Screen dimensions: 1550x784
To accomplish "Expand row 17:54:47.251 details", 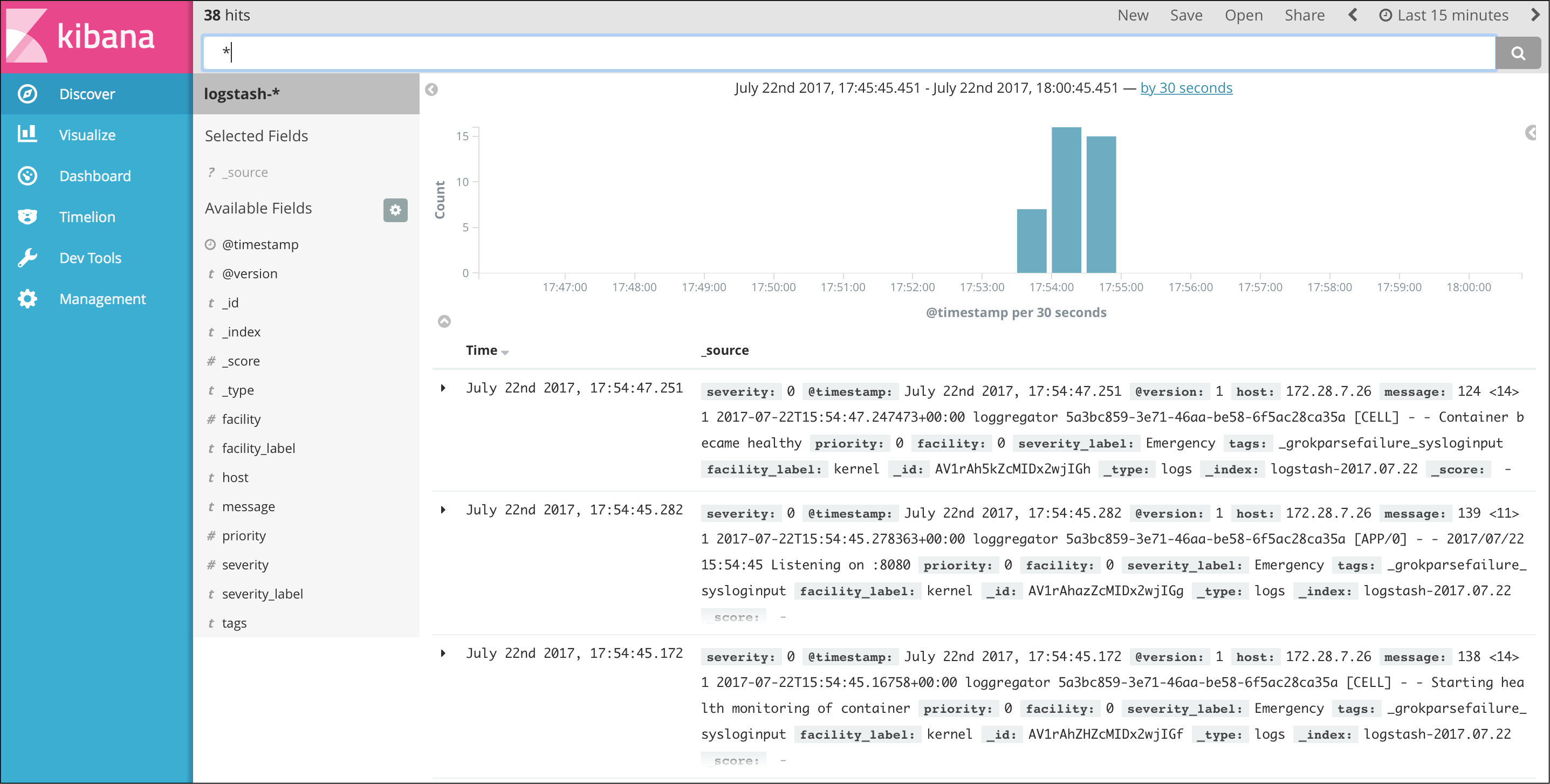I will coord(443,388).
